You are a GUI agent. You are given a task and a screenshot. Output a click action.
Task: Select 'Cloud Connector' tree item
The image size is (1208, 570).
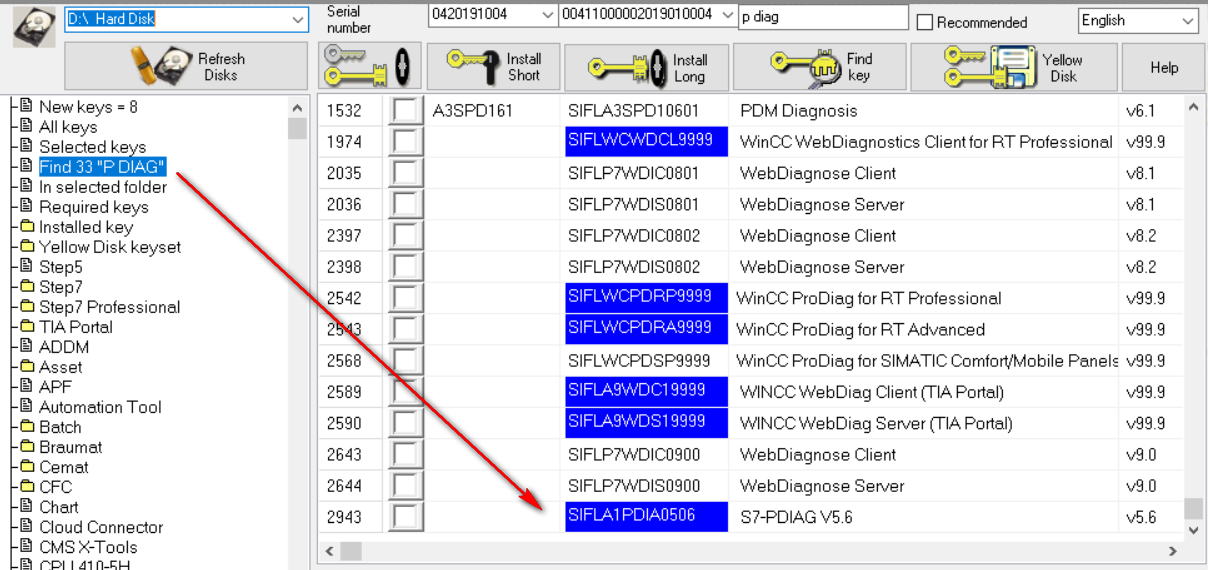(x=101, y=527)
